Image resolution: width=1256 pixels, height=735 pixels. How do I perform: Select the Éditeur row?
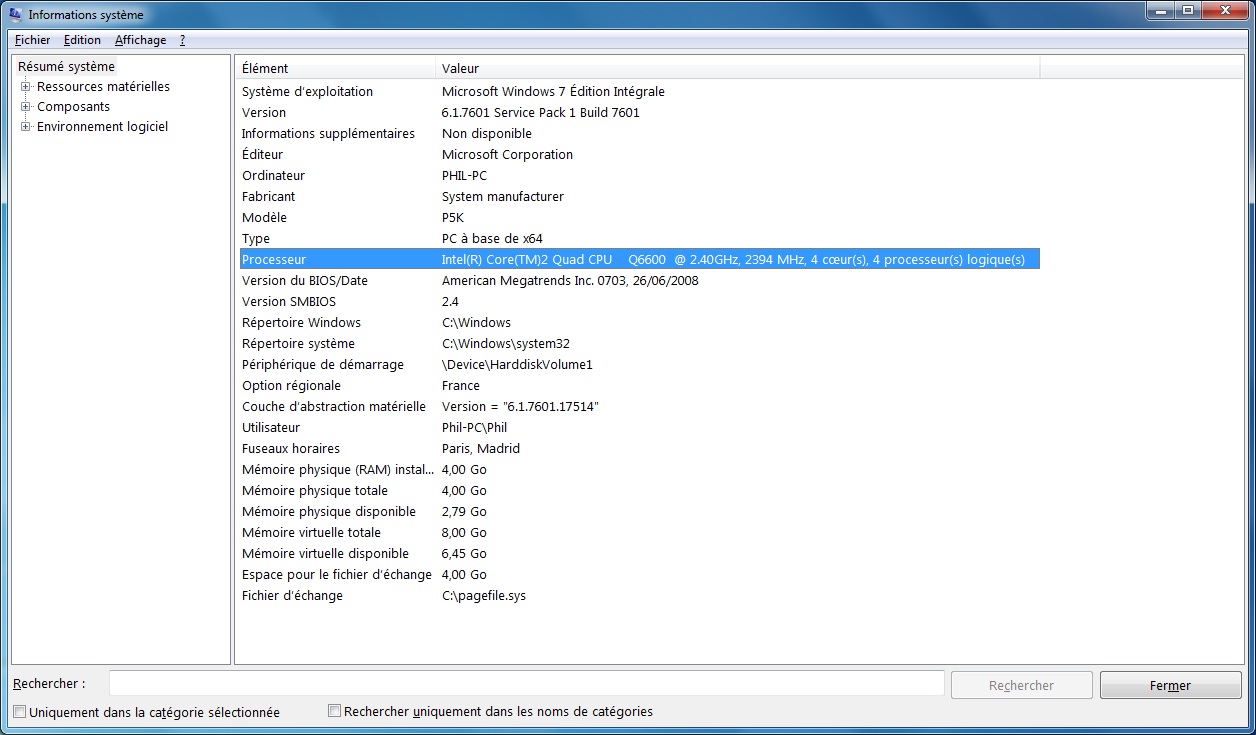point(638,154)
